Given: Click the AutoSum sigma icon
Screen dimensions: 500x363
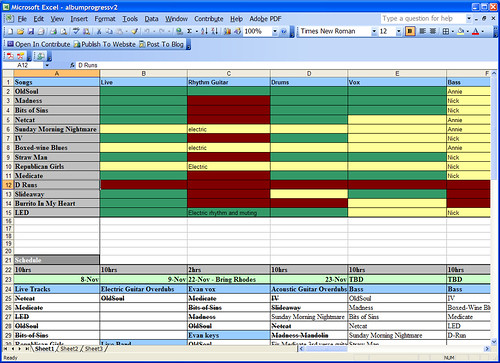Looking at the screenshot, I should (x=190, y=31).
